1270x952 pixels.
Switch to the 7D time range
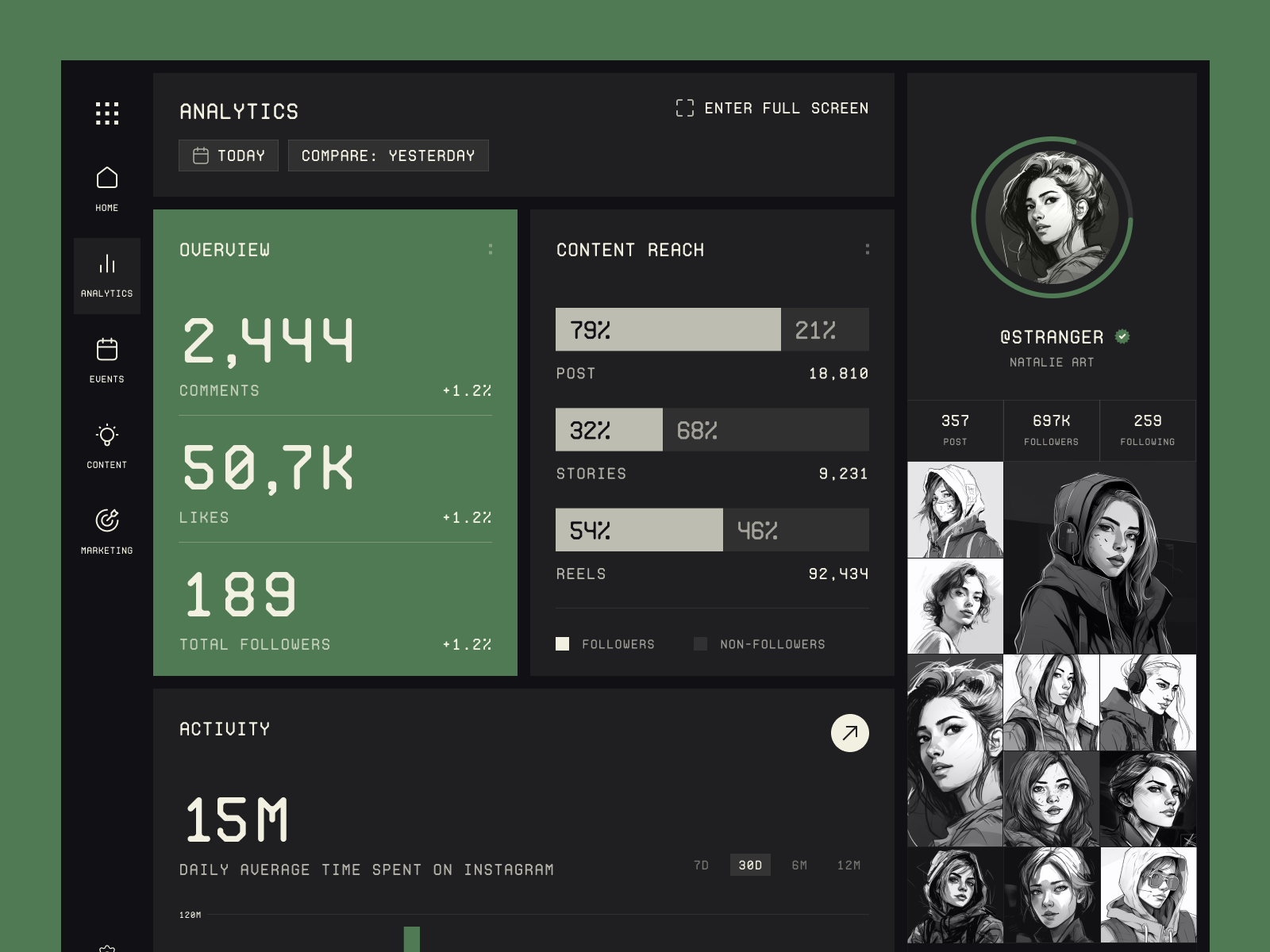(x=701, y=865)
